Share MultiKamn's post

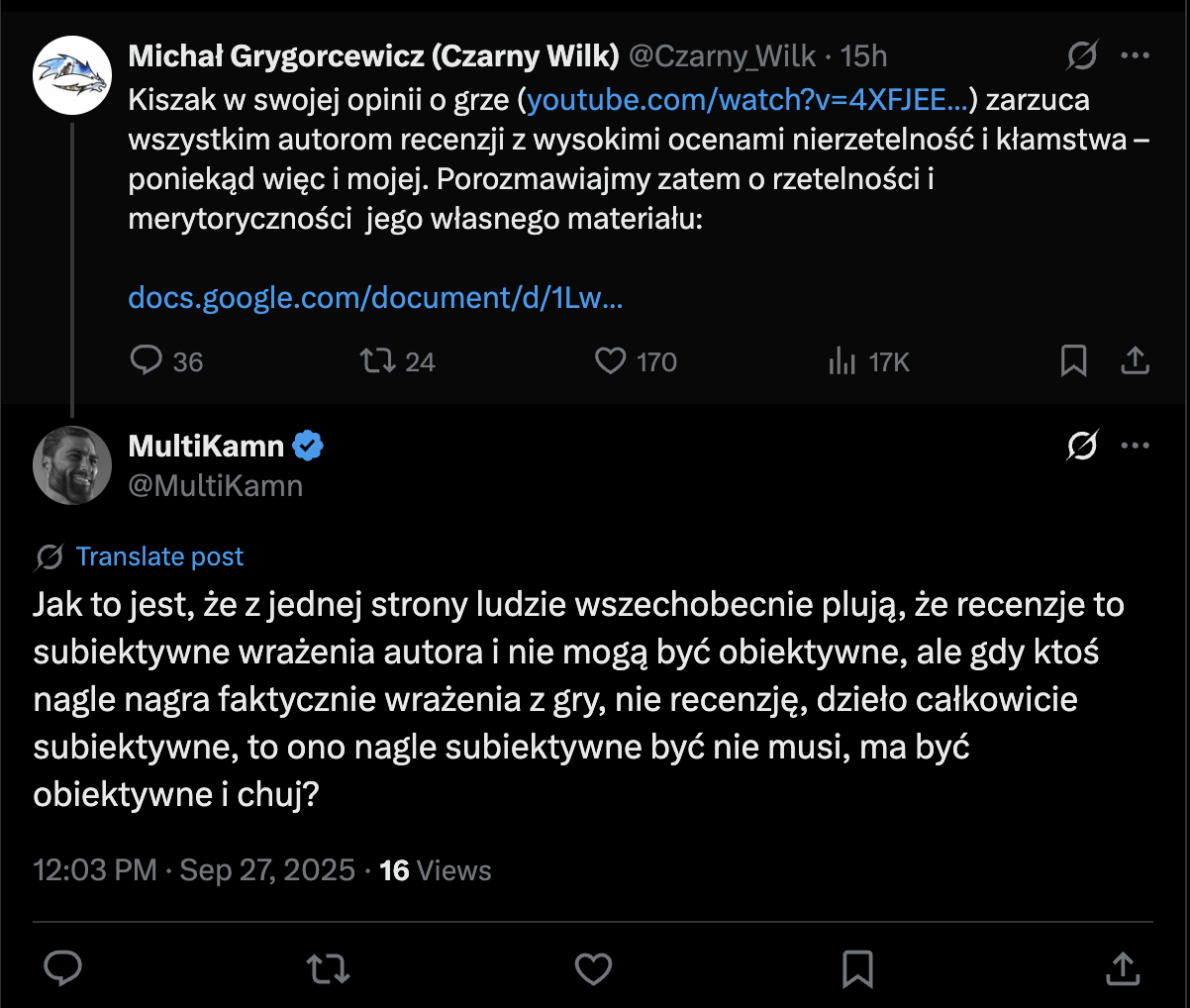(1122, 968)
